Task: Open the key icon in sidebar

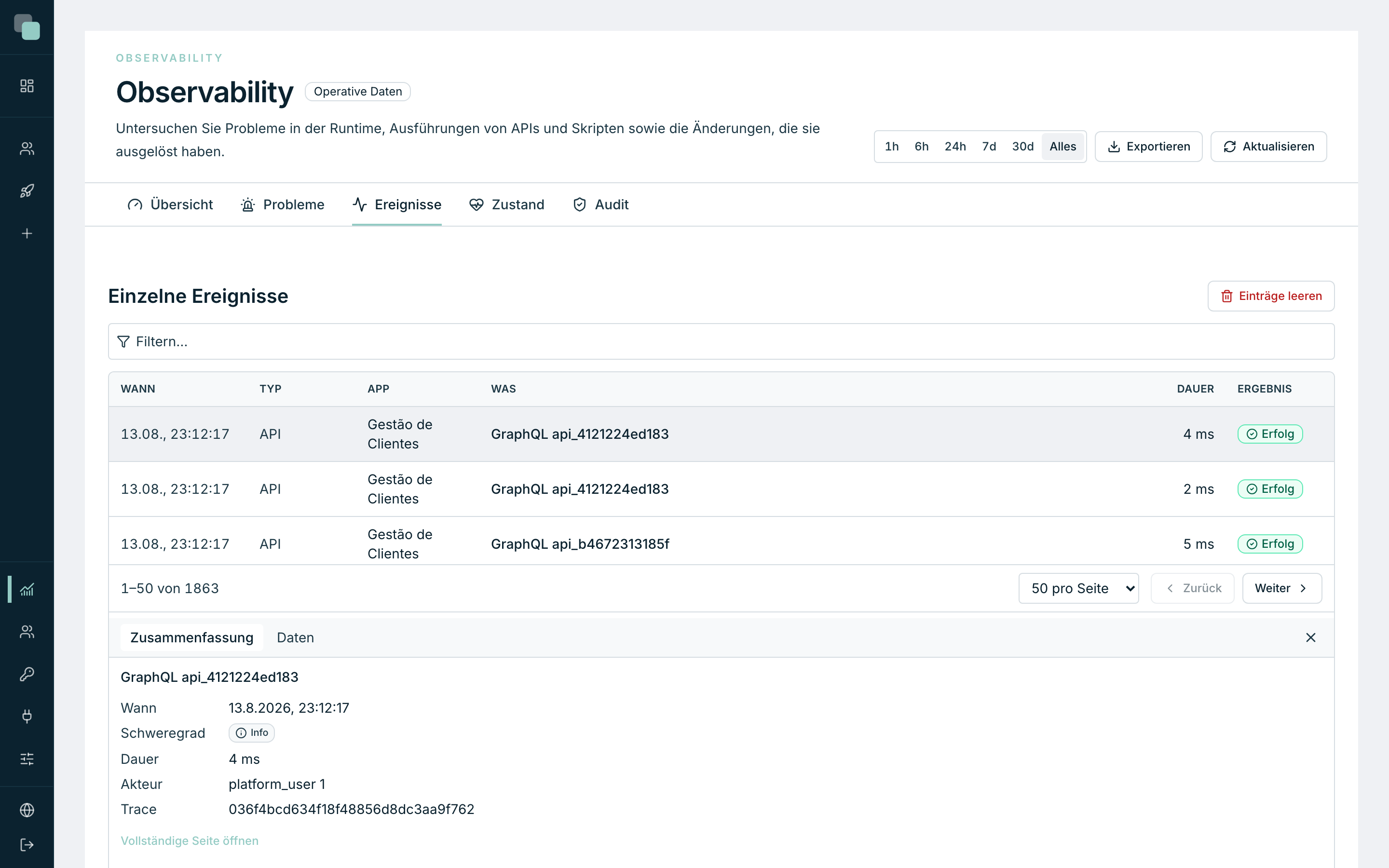Action: click(27, 674)
